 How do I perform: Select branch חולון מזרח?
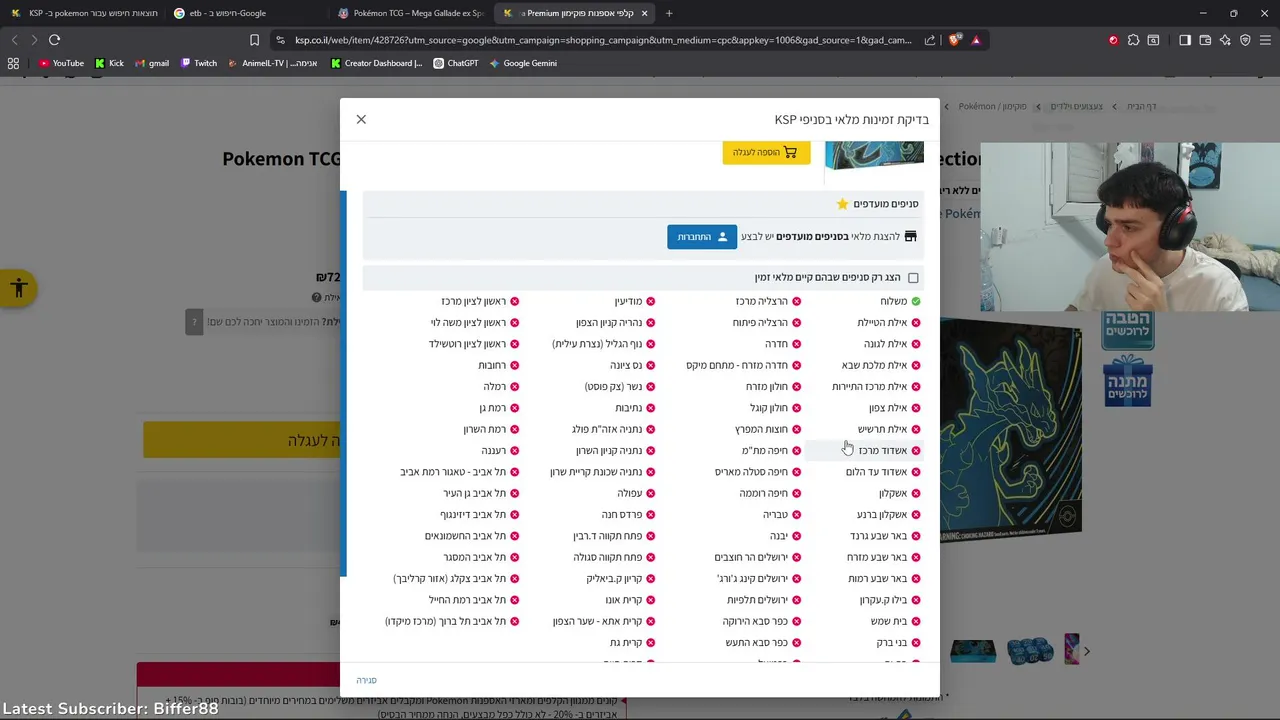(767, 387)
